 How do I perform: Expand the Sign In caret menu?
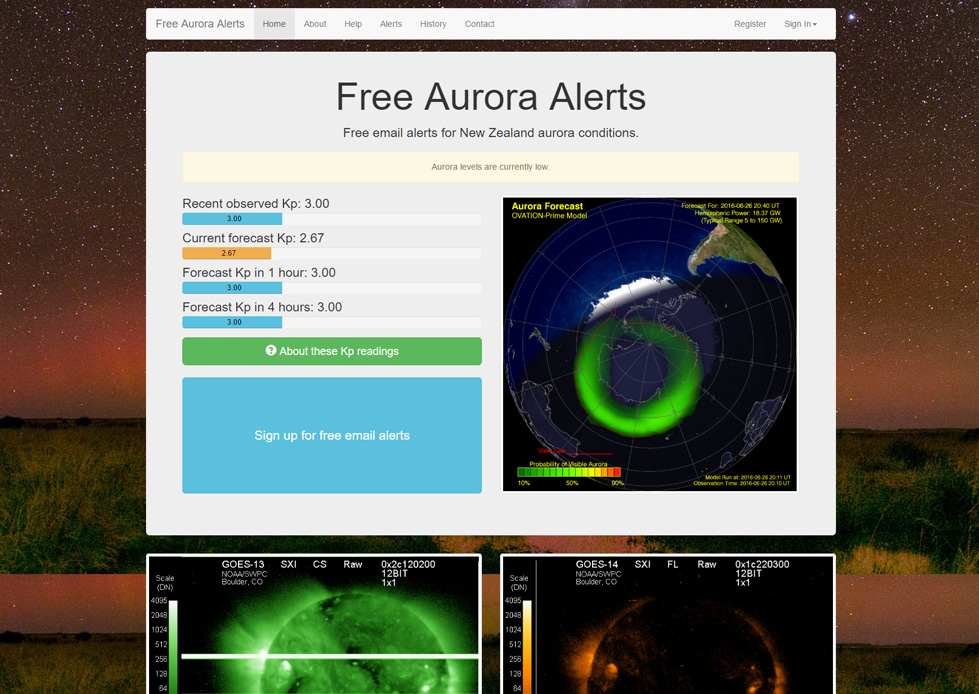[815, 23]
